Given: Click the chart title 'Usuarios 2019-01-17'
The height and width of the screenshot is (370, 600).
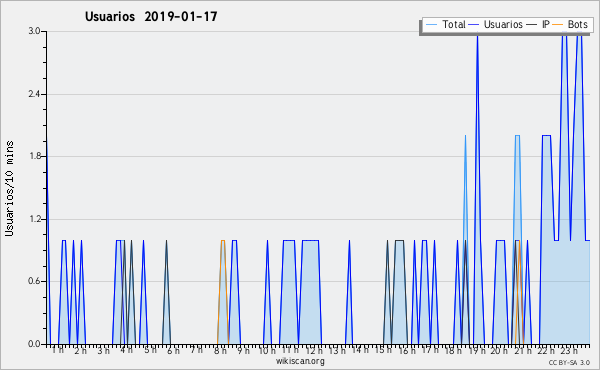Looking at the screenshot, I should pos(151,16).
